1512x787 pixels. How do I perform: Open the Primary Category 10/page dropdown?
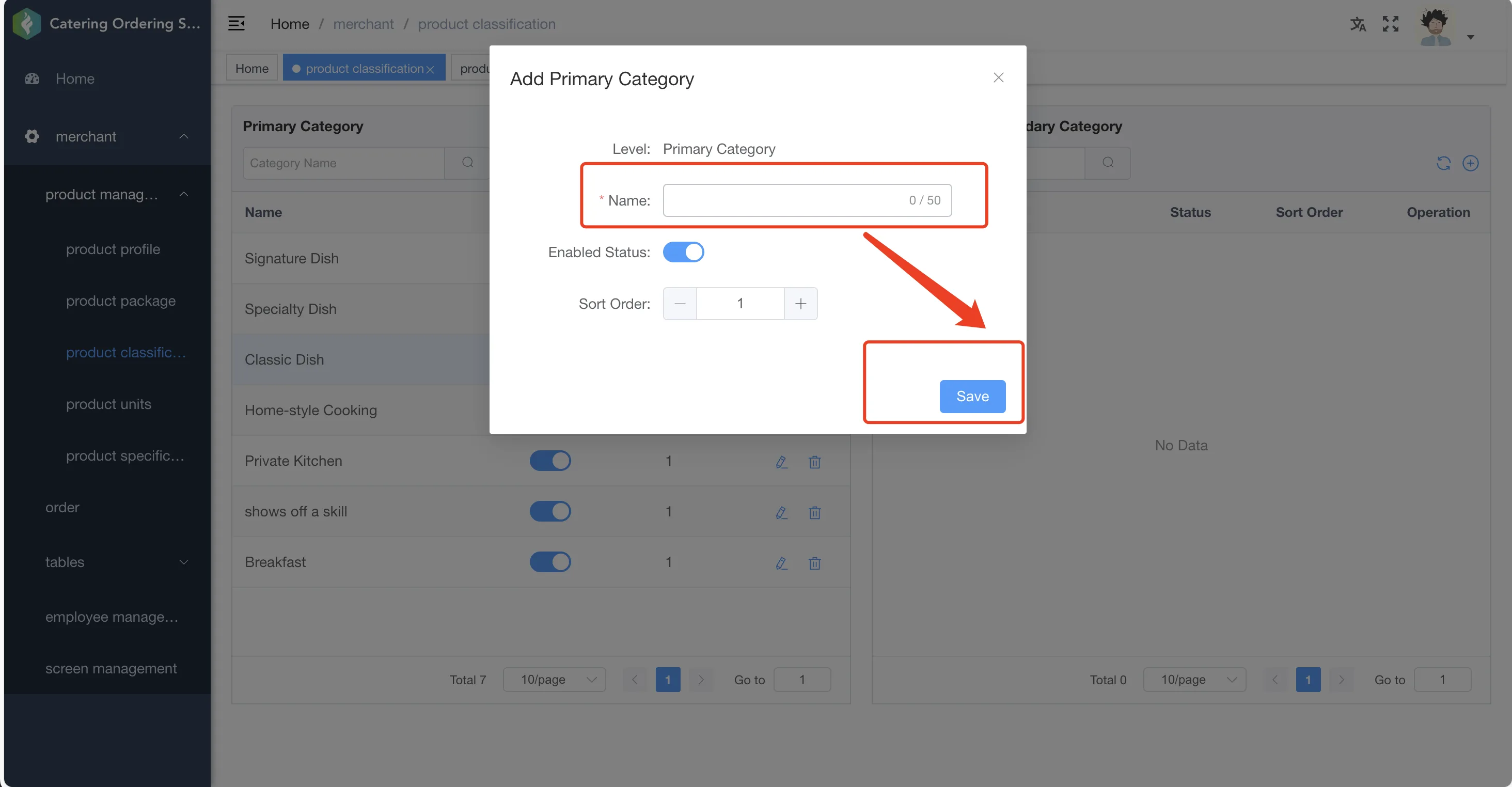(555, 679)
